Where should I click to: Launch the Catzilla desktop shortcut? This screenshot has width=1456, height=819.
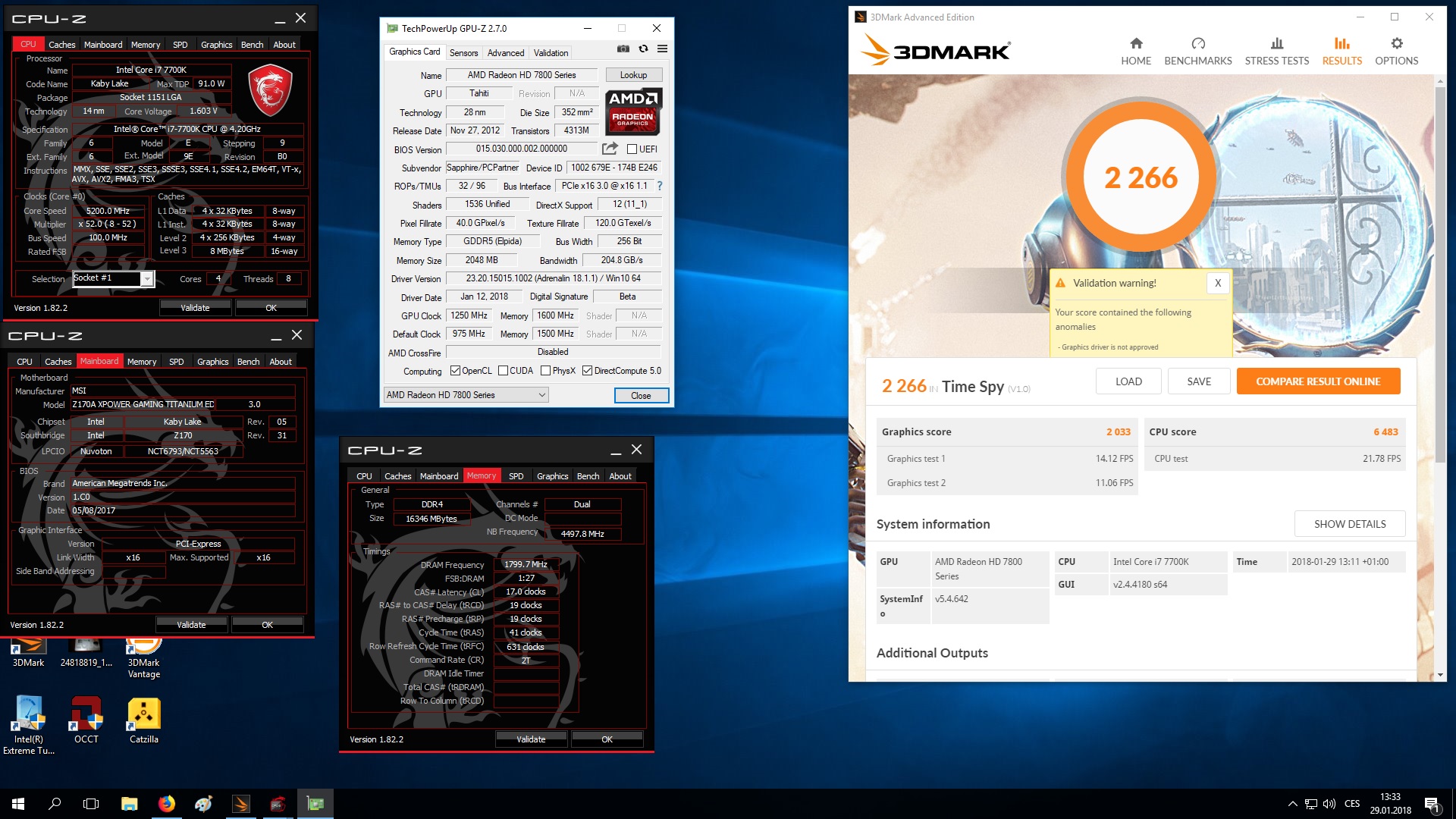click(x=143, y=720)
